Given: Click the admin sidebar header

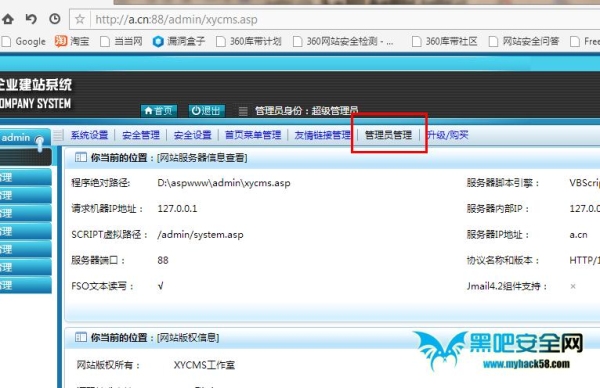Looking at the screenshot, I should pos(24,137).
